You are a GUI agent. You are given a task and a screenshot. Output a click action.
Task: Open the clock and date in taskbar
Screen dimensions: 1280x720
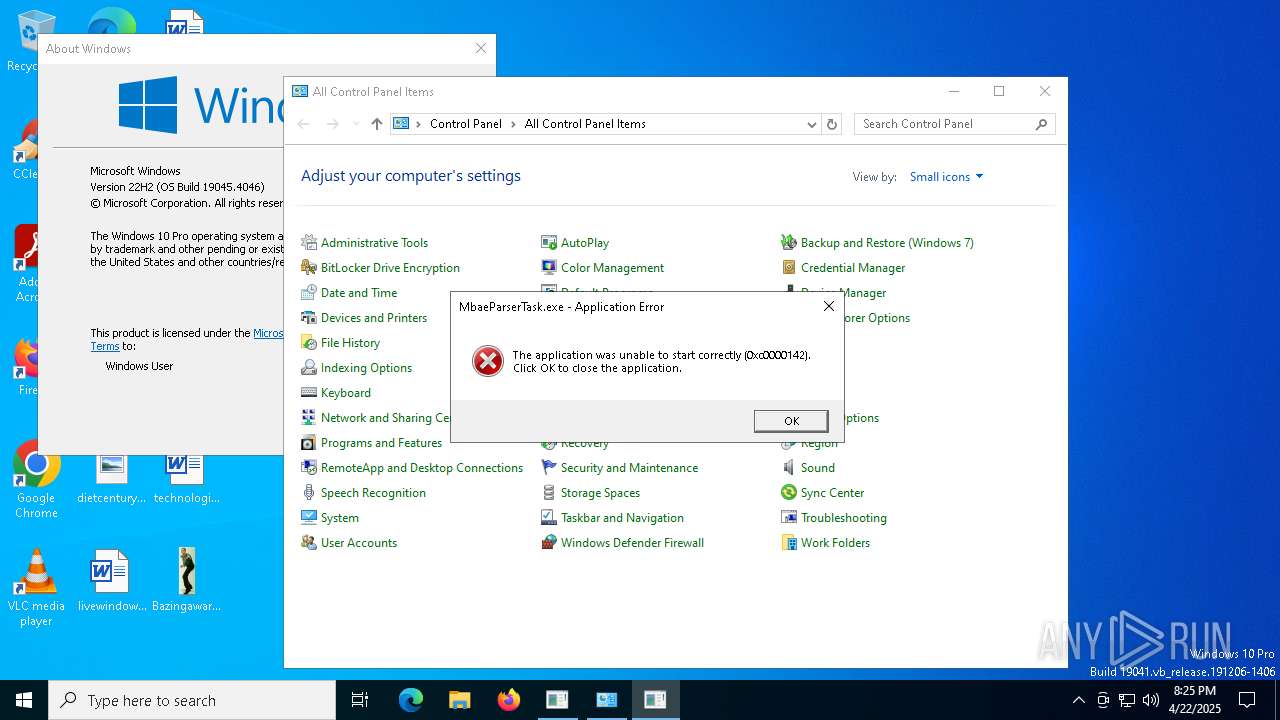pyautogui.click(x=1194, y=700)
